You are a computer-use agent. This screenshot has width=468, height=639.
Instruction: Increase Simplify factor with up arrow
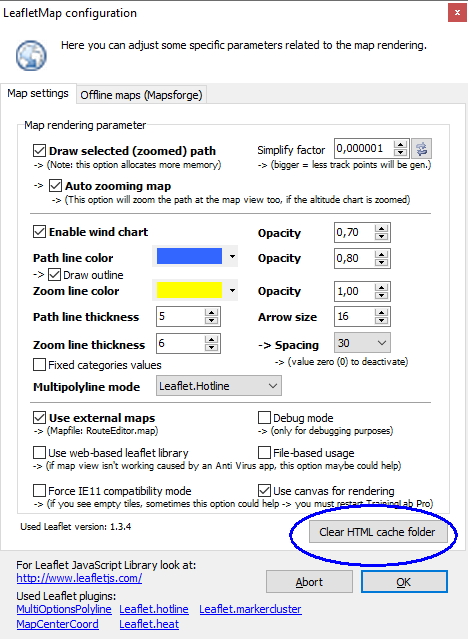[x=401, y=145]
